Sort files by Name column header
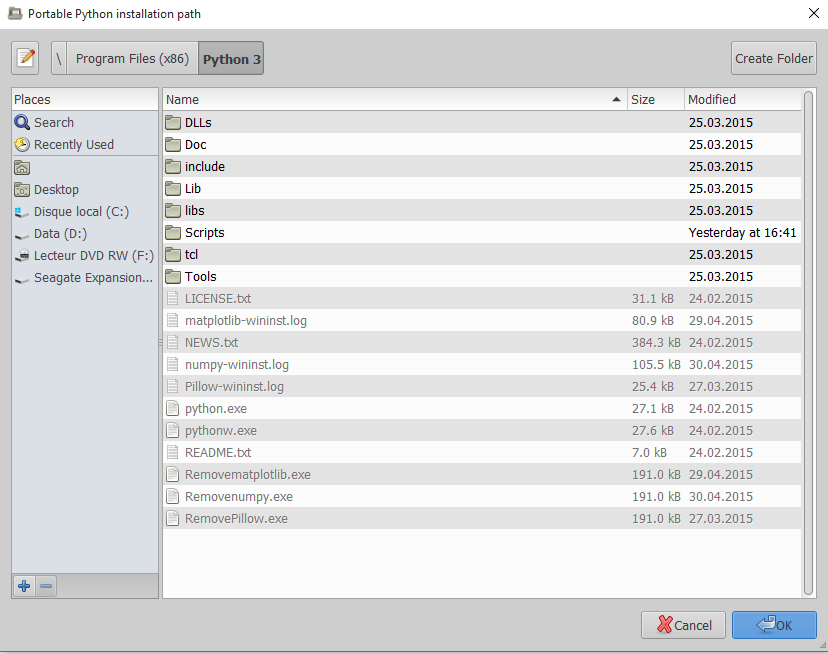The width and height of the screenshot is (828, 654). tap(394, 99)
